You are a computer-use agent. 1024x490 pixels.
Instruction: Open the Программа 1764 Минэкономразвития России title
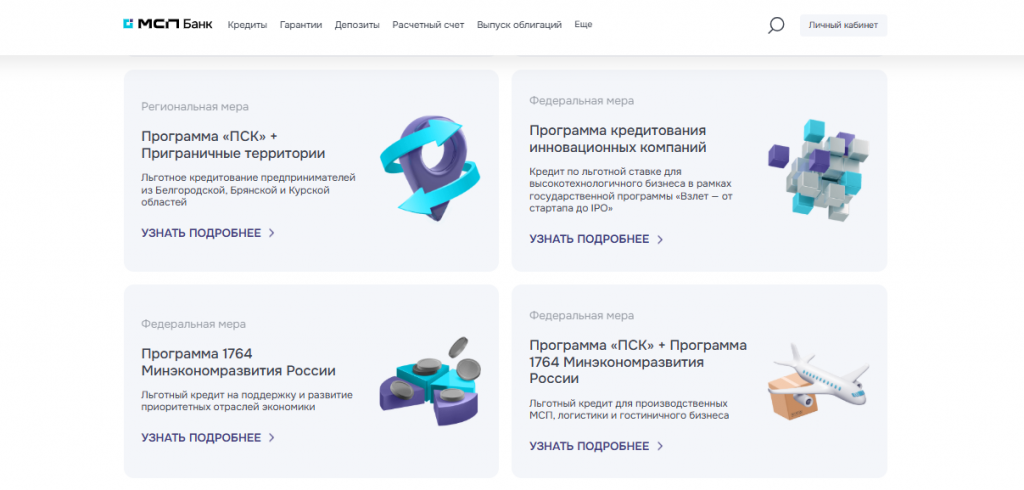[238, 362]
